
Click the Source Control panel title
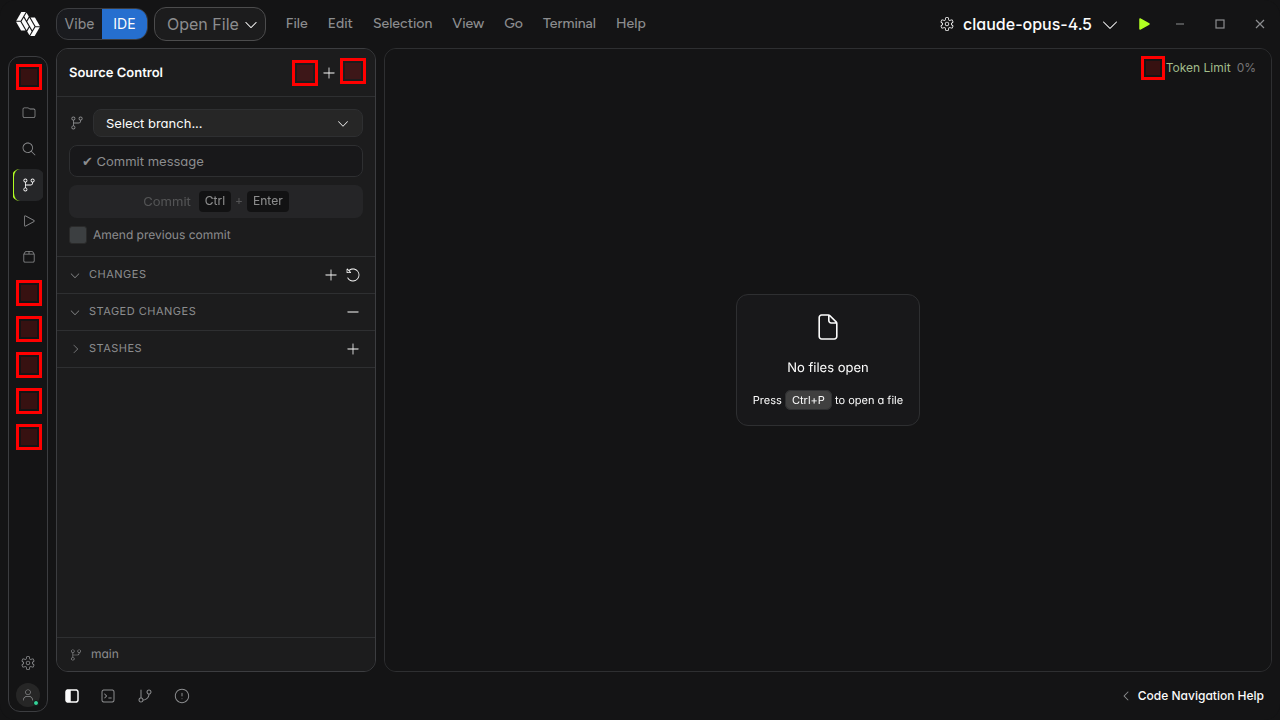116,73
